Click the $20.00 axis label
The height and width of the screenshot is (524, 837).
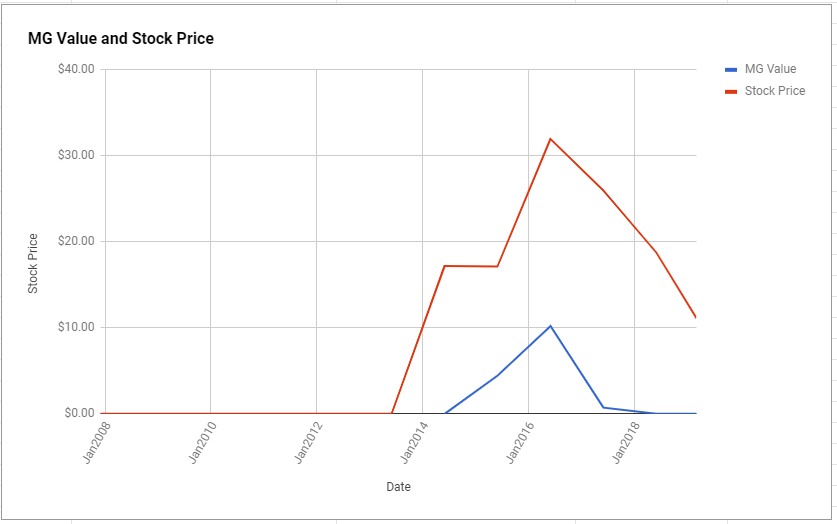tap(76, 241)
